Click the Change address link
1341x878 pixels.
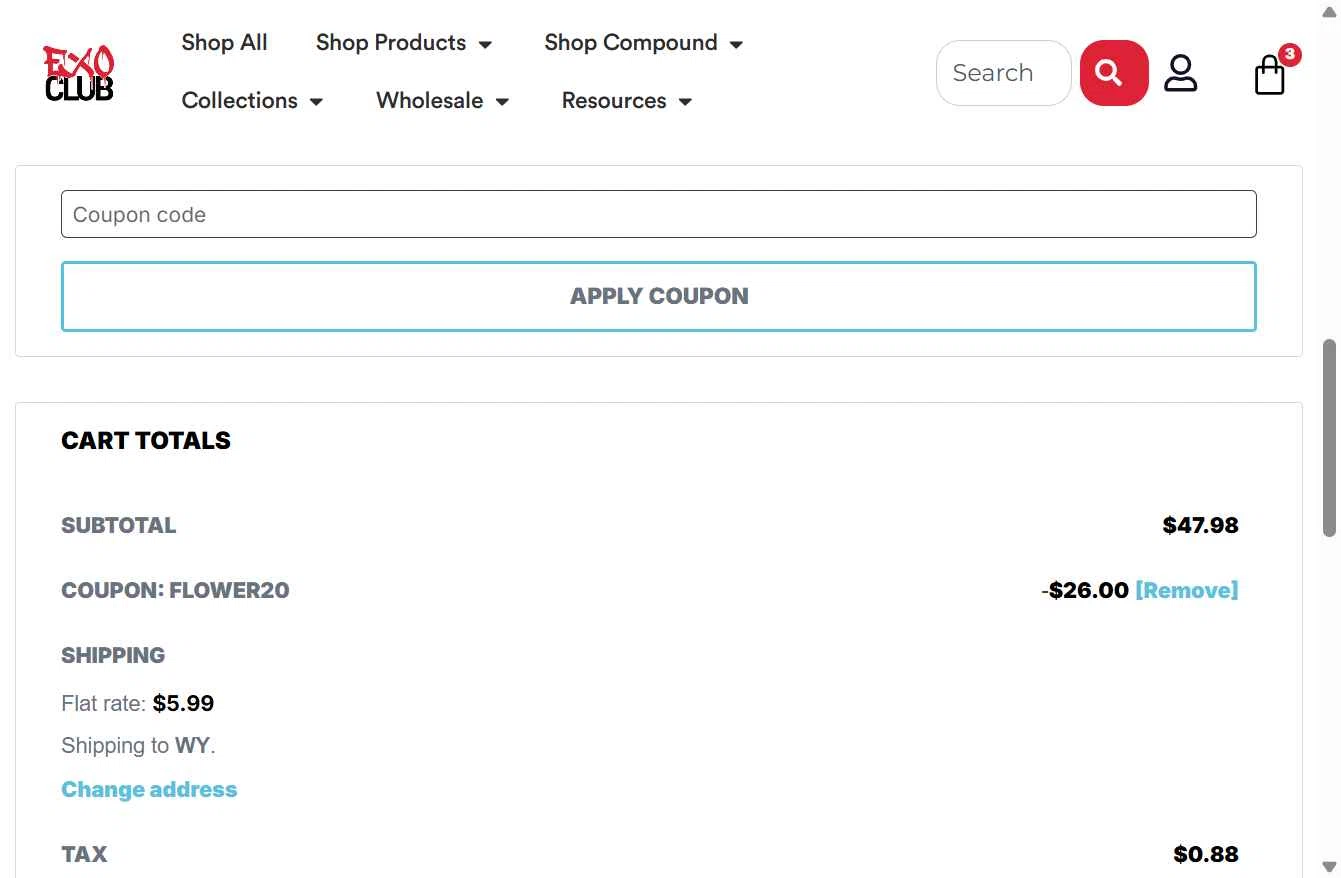click(x=149, y=789)
